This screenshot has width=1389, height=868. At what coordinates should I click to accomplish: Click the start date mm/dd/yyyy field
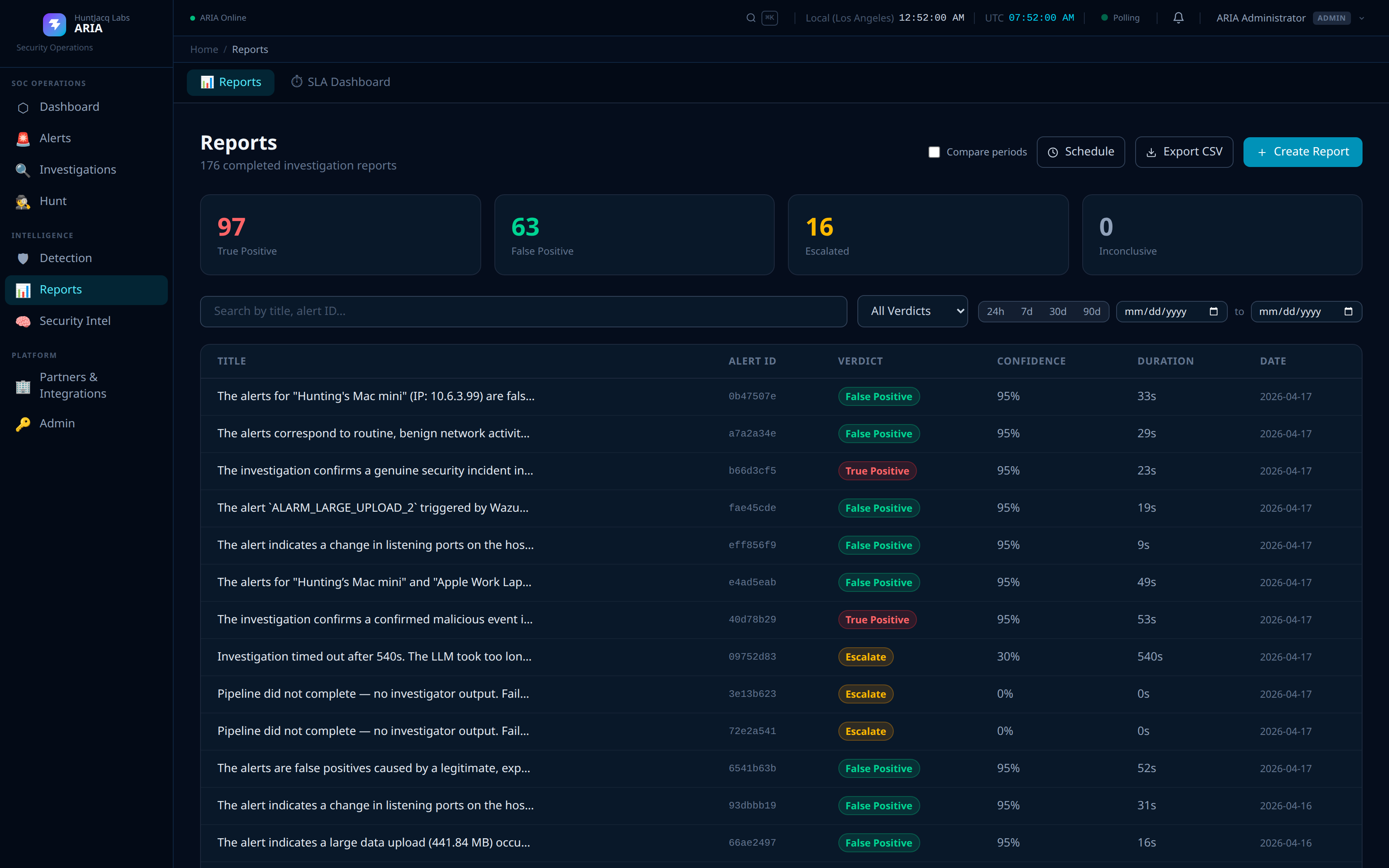point(1171,311)
